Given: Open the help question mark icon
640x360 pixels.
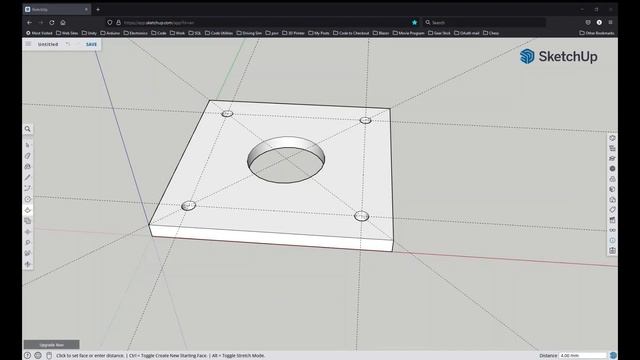Looking at the screenshot, I should click(27, 356).
